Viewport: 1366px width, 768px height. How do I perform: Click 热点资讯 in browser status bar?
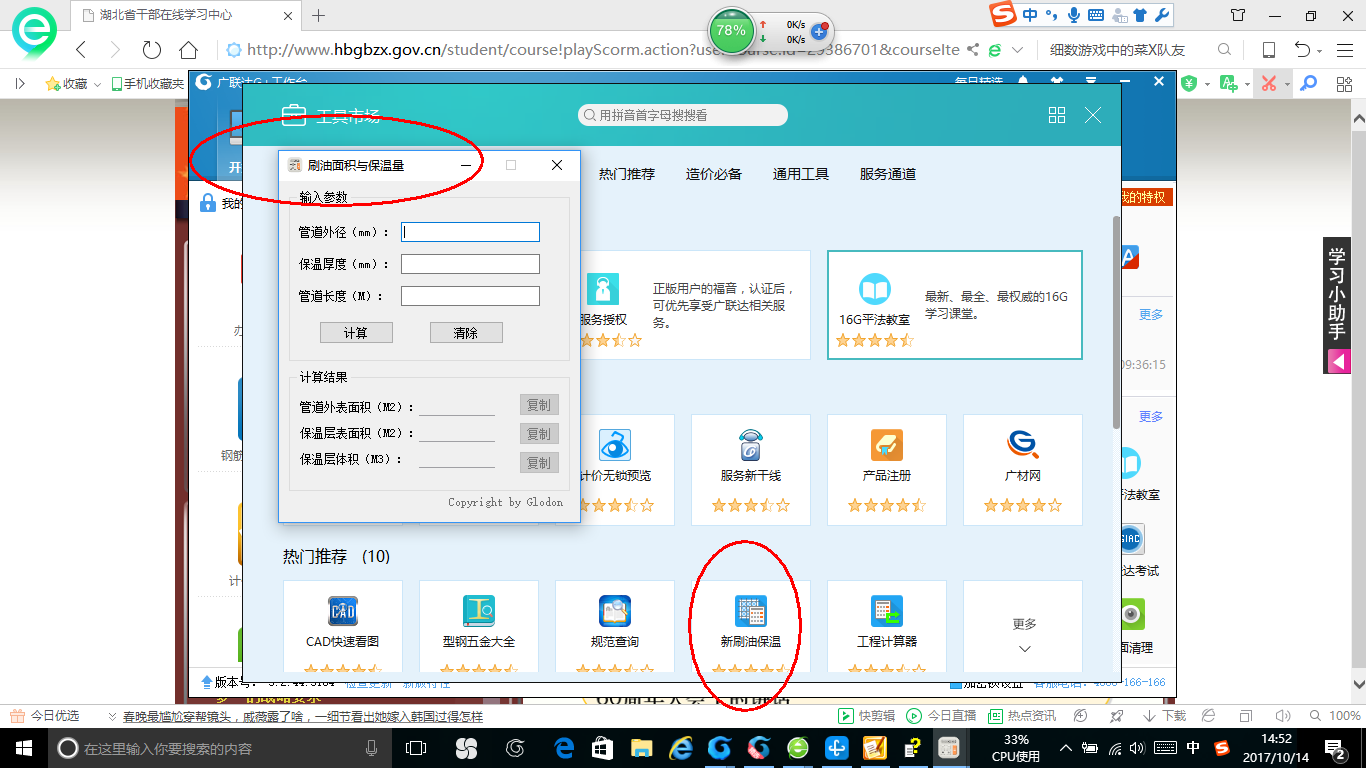1022,716
